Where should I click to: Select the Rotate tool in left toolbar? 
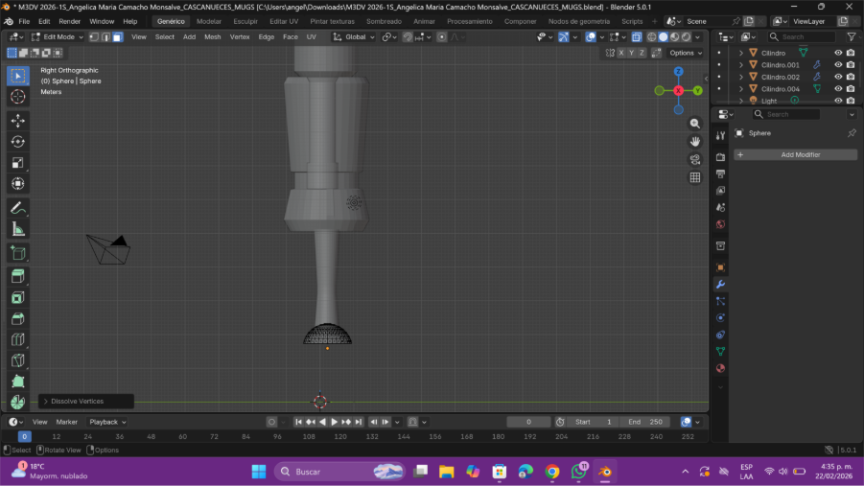click(18, 141)
